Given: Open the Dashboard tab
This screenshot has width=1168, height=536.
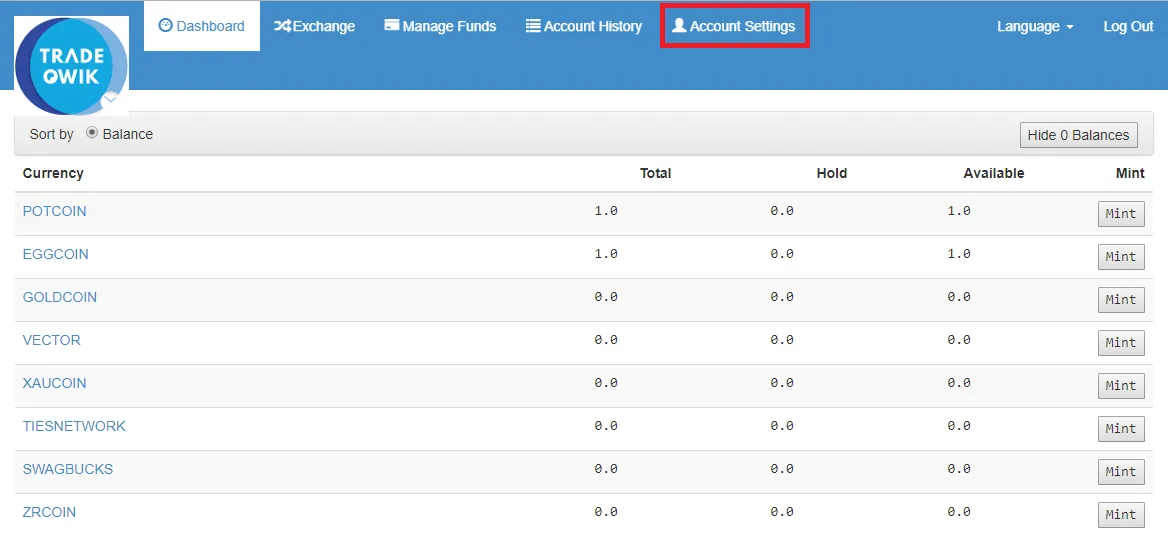Looking at the screenshot, I should click(202, 26).
